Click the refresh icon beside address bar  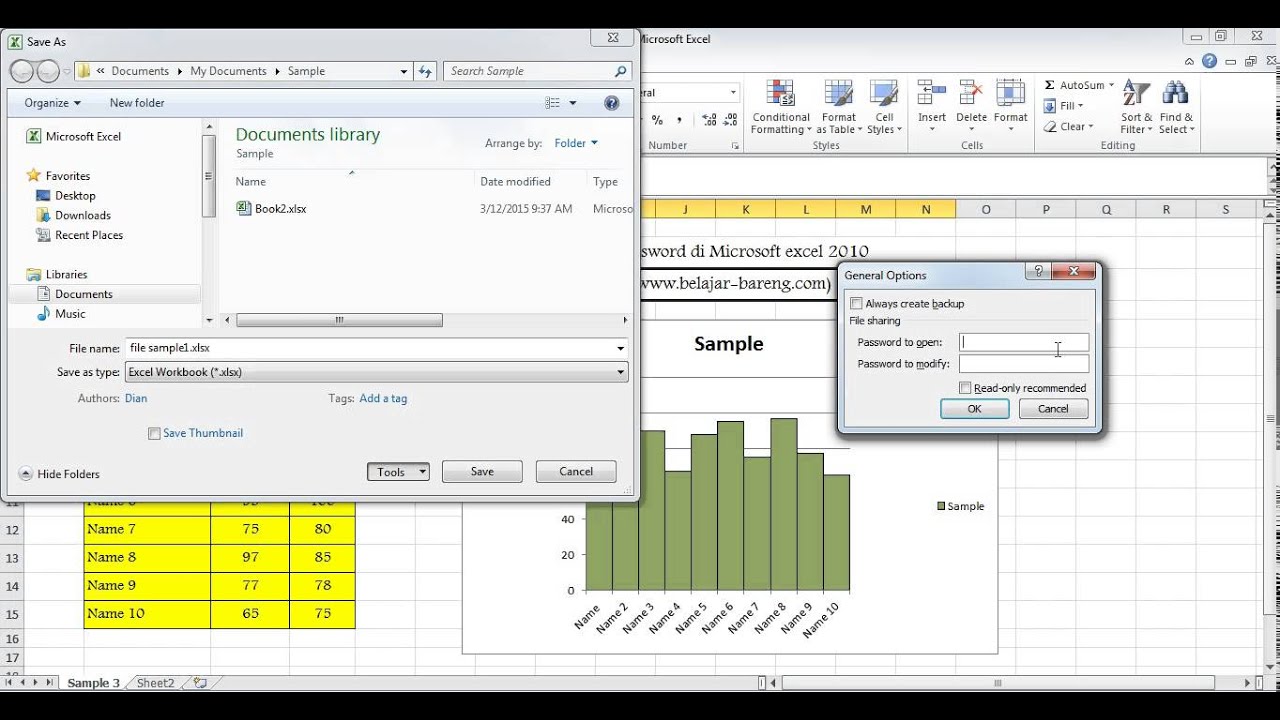tap(426, 71)
